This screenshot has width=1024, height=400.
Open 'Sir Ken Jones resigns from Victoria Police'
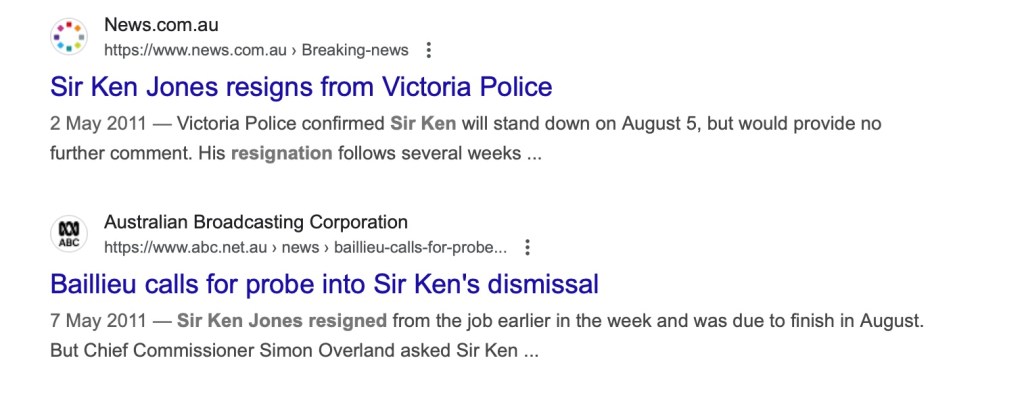tap(301, 87)
